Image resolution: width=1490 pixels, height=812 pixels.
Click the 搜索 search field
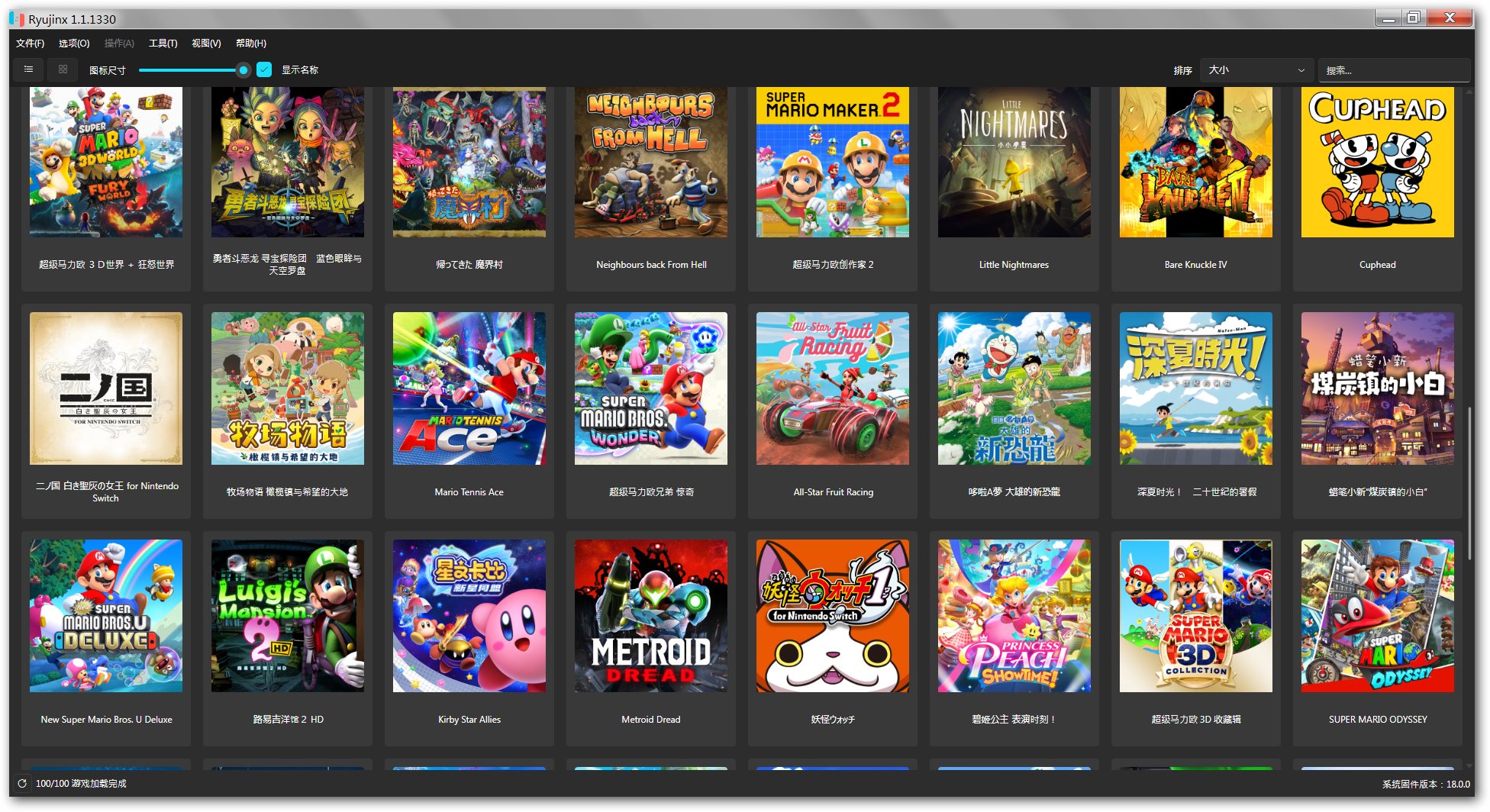(x=1394, y=70)
